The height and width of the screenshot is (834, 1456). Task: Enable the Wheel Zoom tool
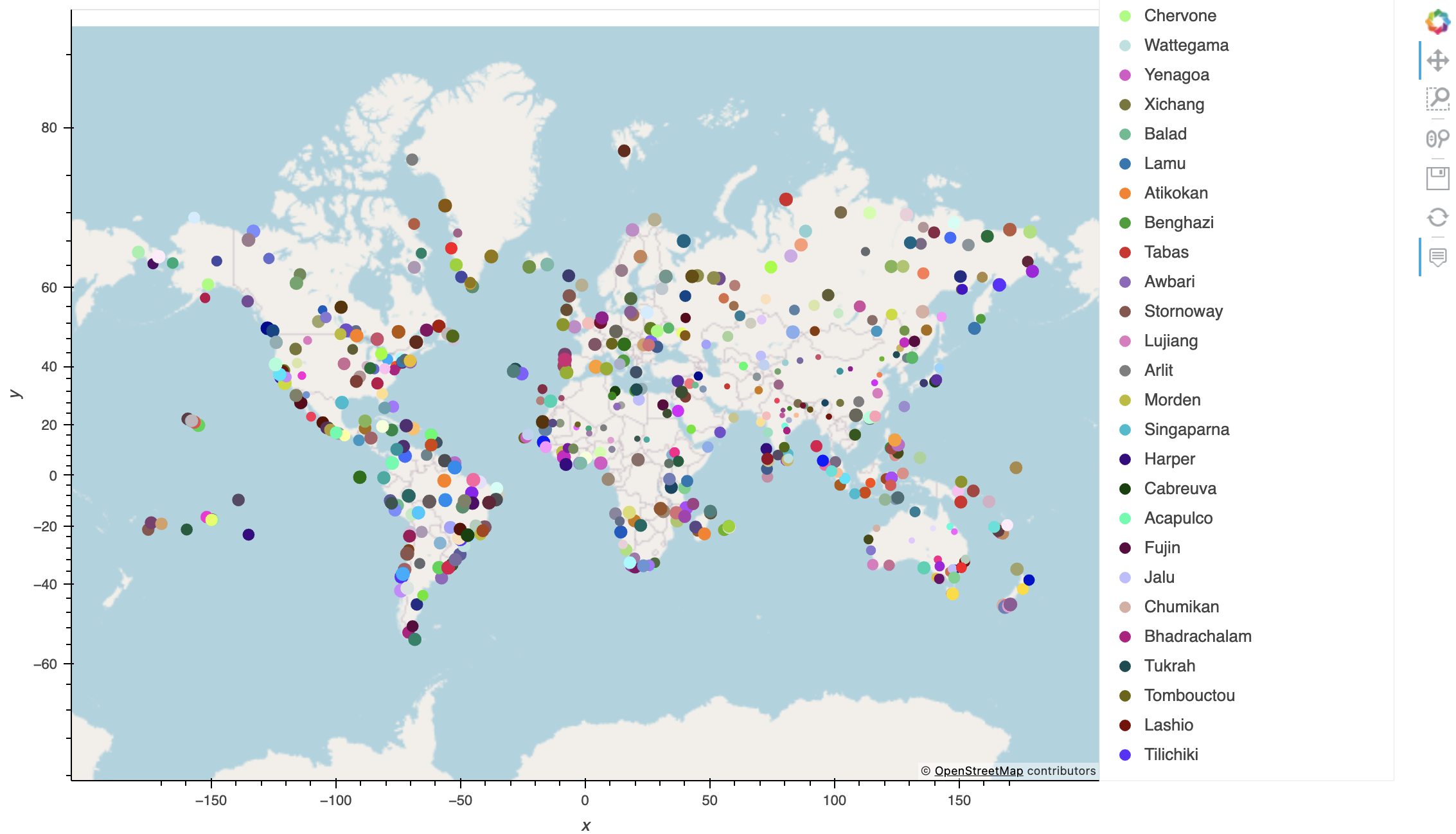(x=1437, y=138)
